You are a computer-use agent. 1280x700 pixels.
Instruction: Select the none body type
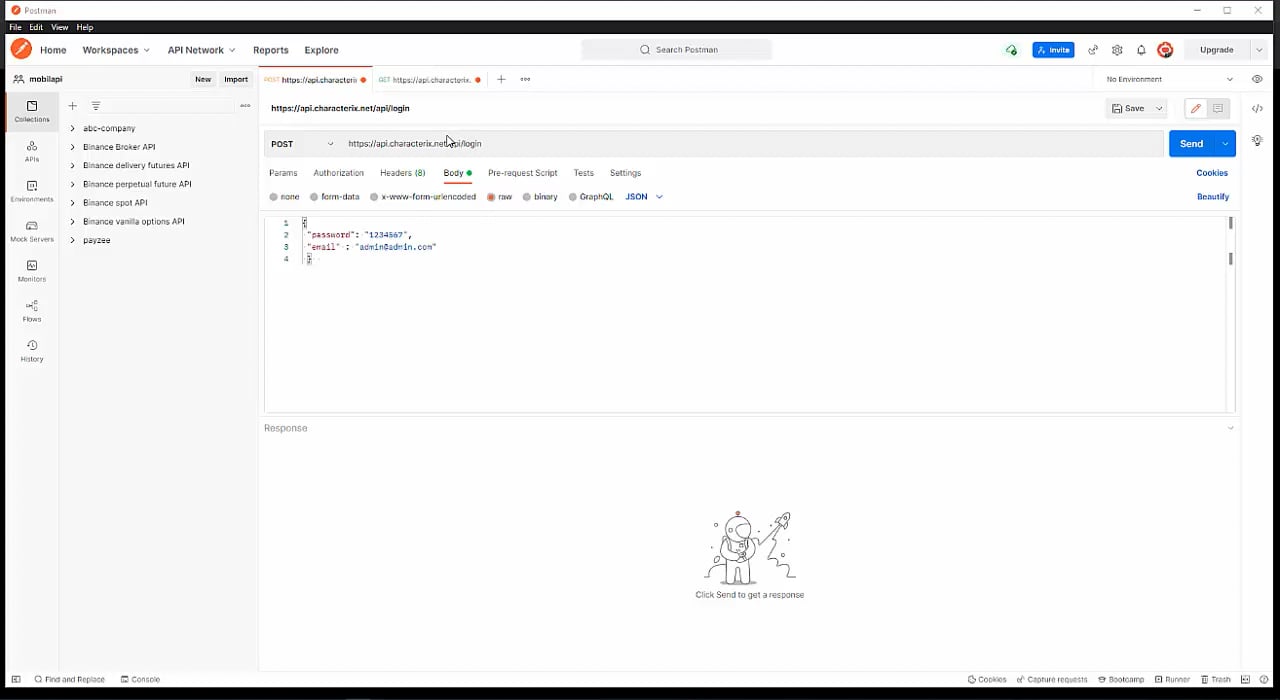tap(284, 197)
